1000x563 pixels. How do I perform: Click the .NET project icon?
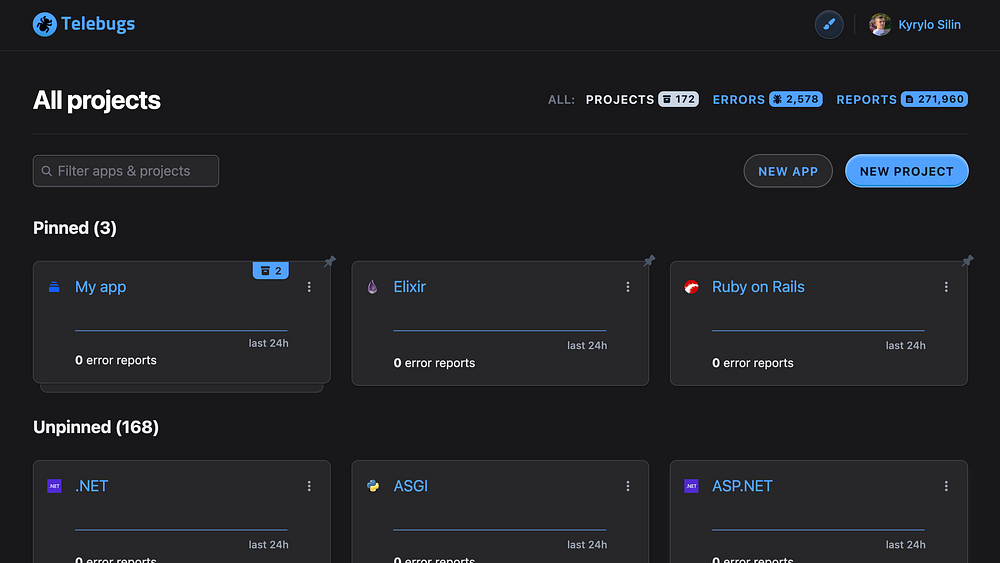tap(54, 486)
